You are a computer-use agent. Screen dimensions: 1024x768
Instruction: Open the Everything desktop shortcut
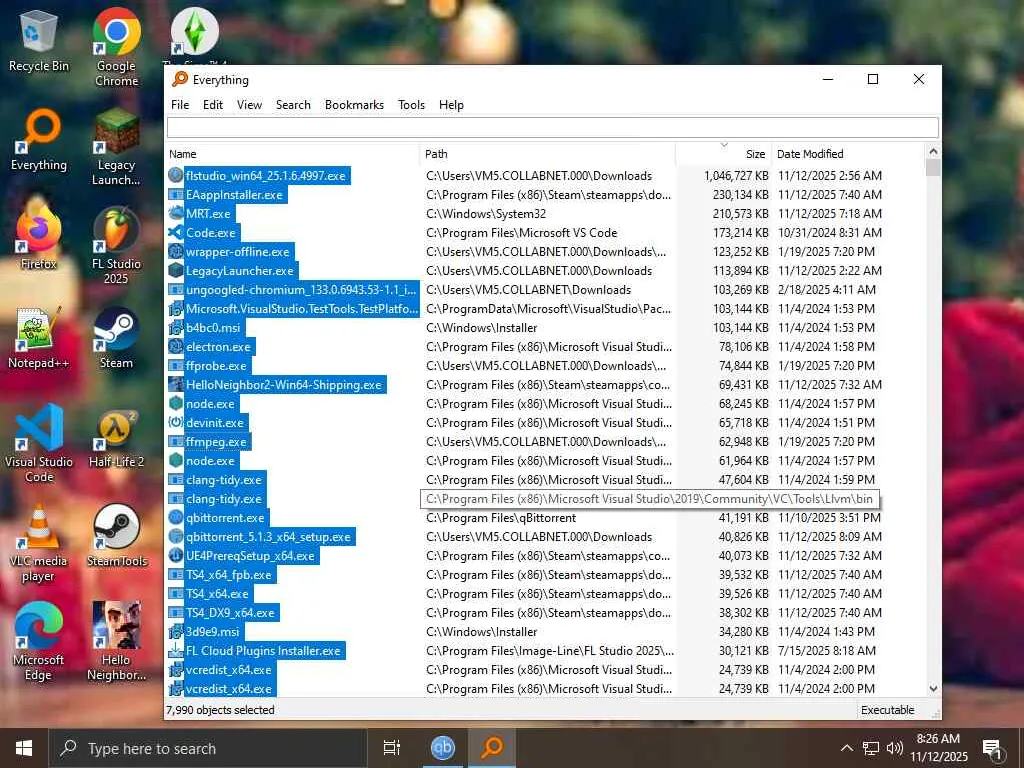point(39,140)
